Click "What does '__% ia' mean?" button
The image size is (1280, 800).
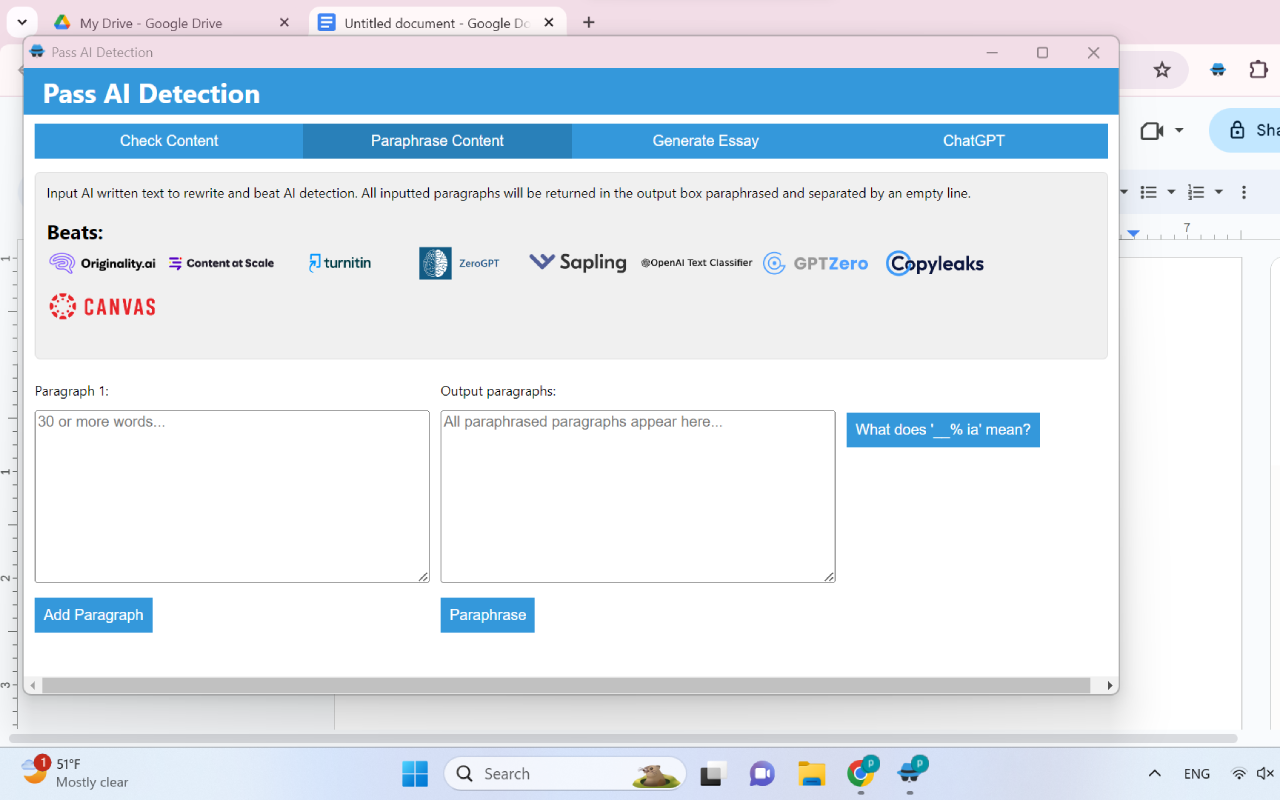pyautogui.click(x=943, y=430)
